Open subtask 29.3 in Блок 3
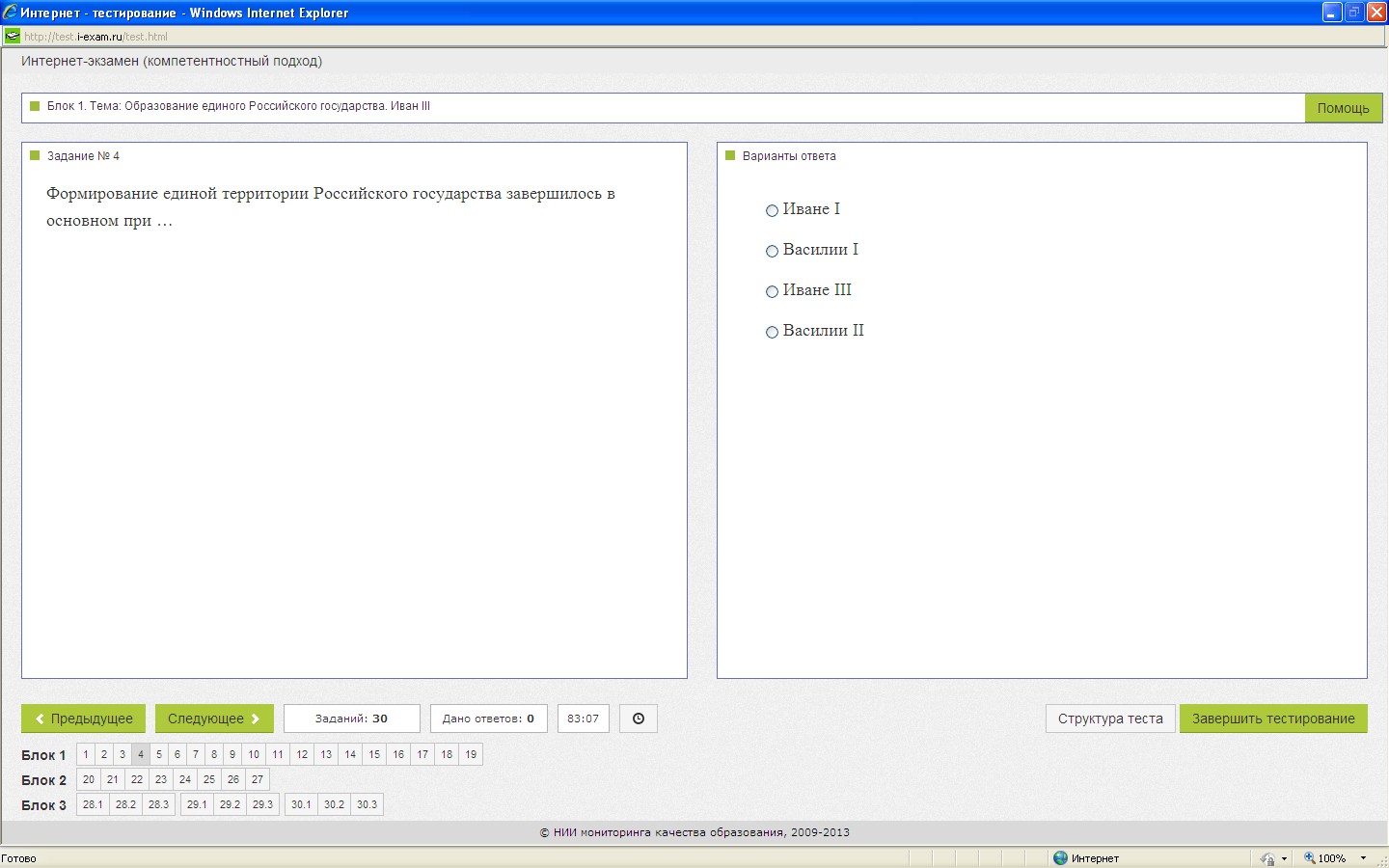 click(262, 804)
